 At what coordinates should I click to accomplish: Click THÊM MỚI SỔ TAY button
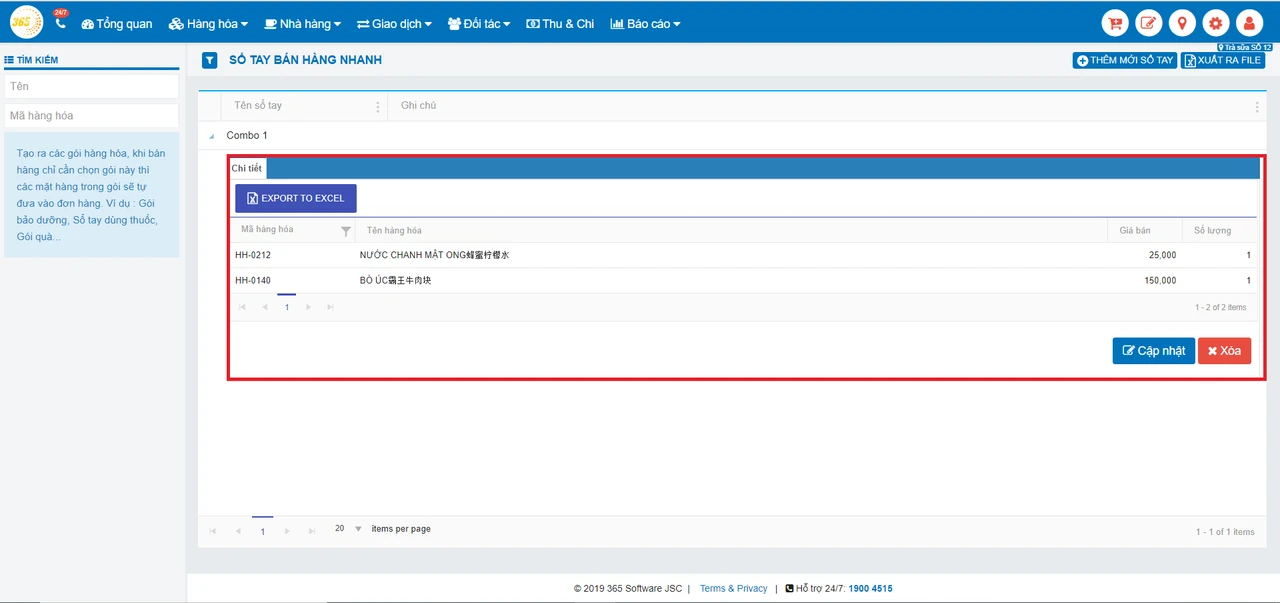pos(1125,60)
